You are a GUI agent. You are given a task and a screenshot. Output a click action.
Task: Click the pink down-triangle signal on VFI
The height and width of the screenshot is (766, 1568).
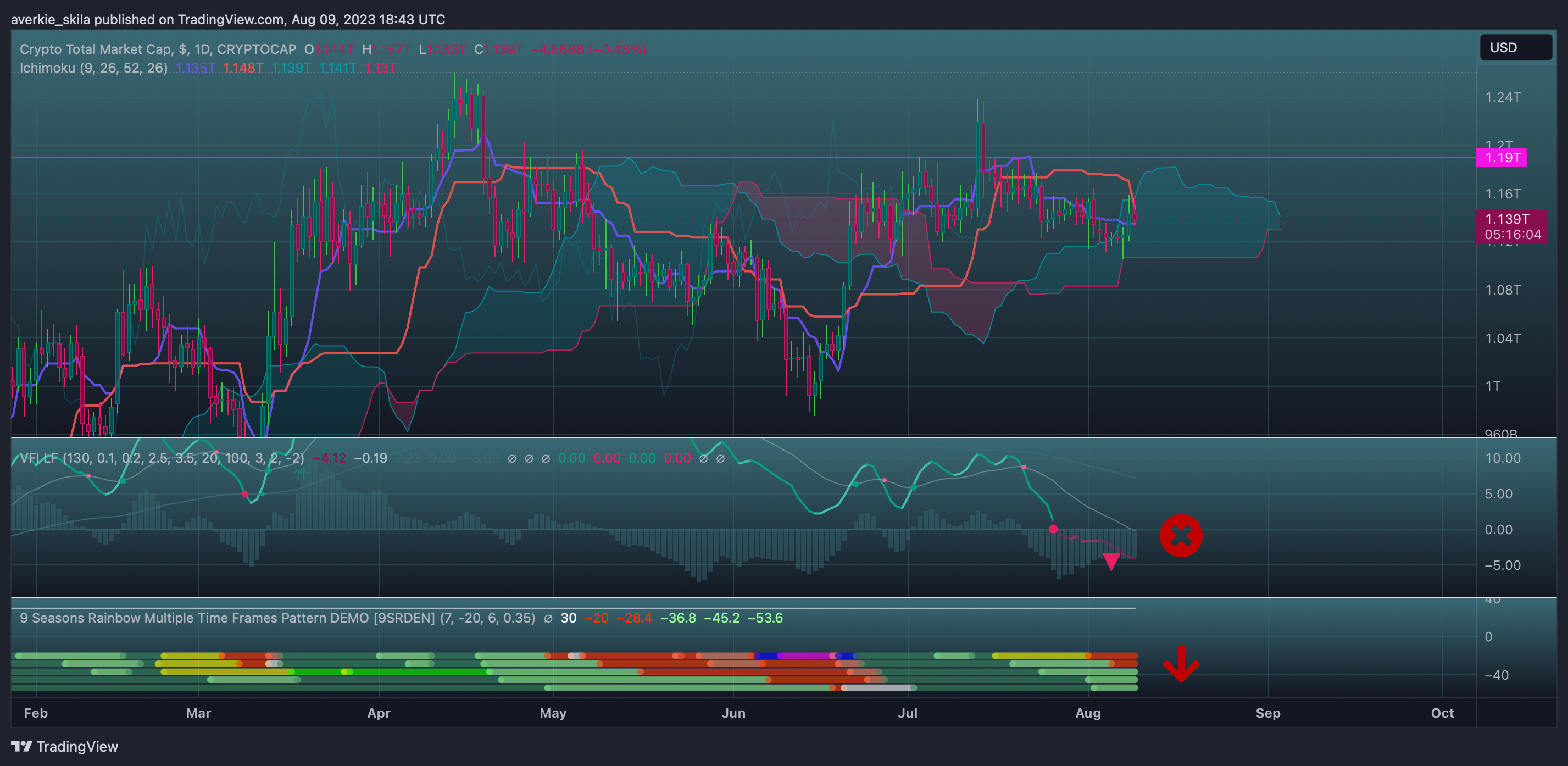coord(1111,562)
